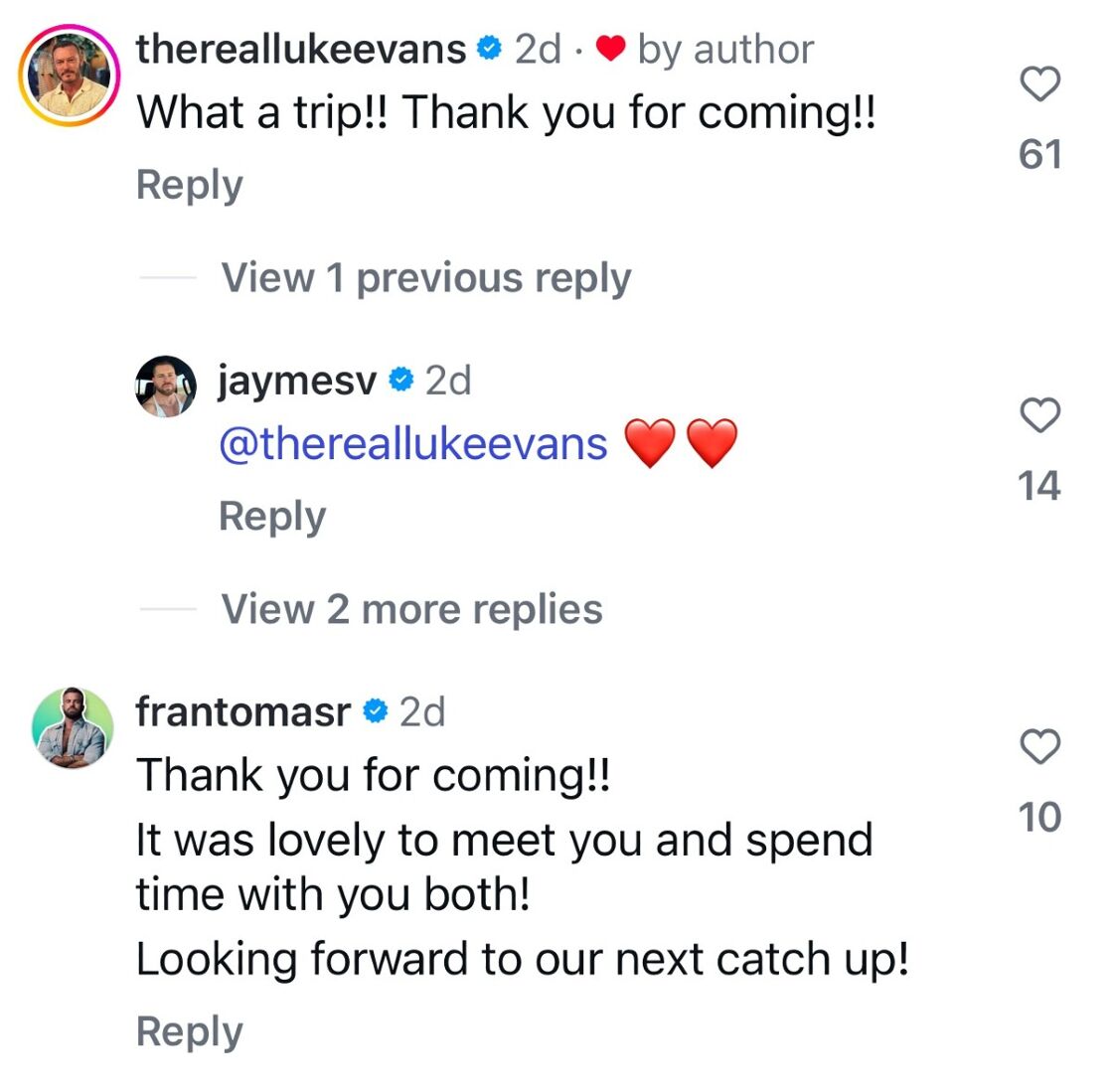
Task: Like thereallukeevans' comment with the heart
Action: pos(1040,84)
